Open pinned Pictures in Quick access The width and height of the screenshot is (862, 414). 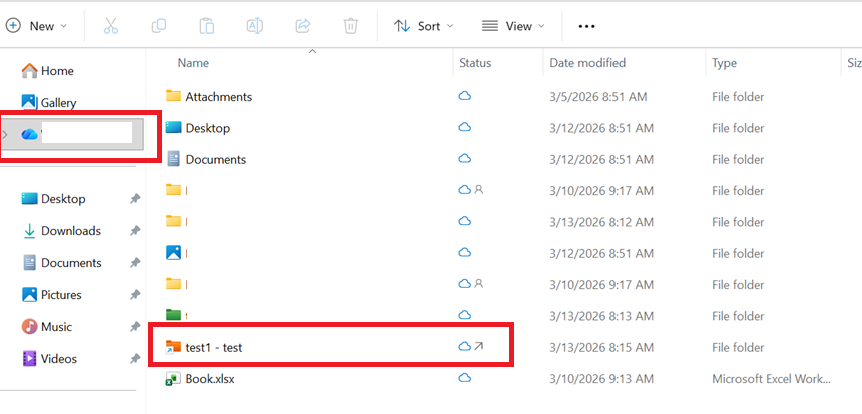(51, 295)
